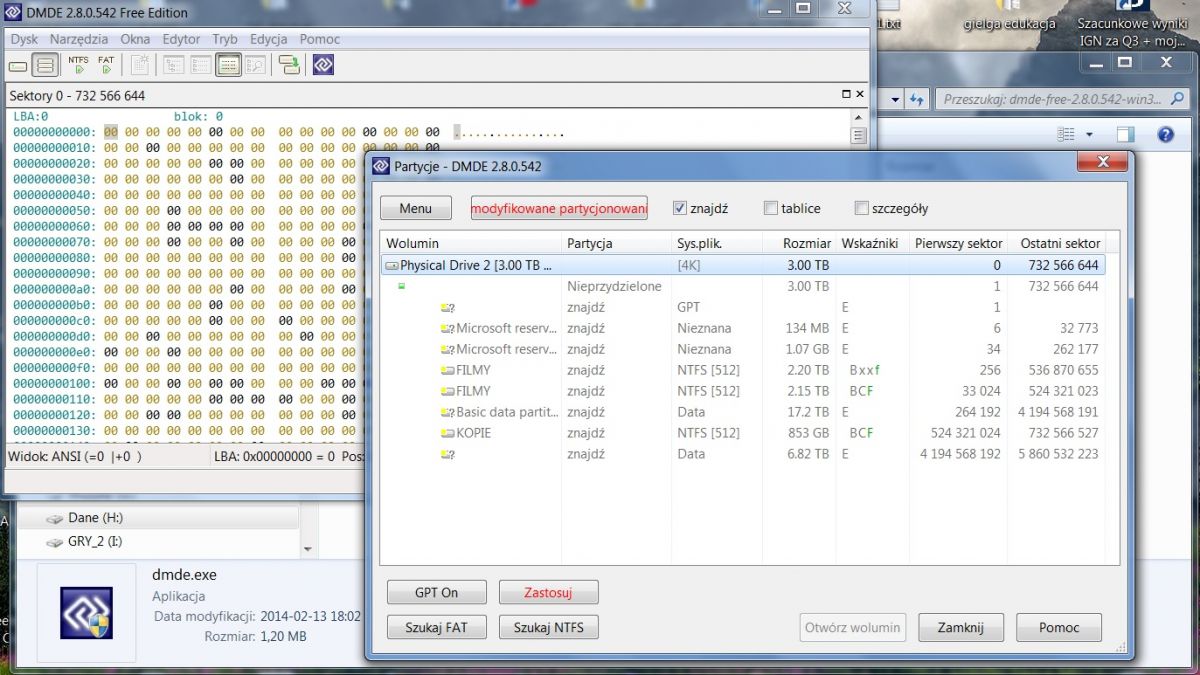
Task: Select FILMY partition with 2.20 TB size
Action: point(743,370)
